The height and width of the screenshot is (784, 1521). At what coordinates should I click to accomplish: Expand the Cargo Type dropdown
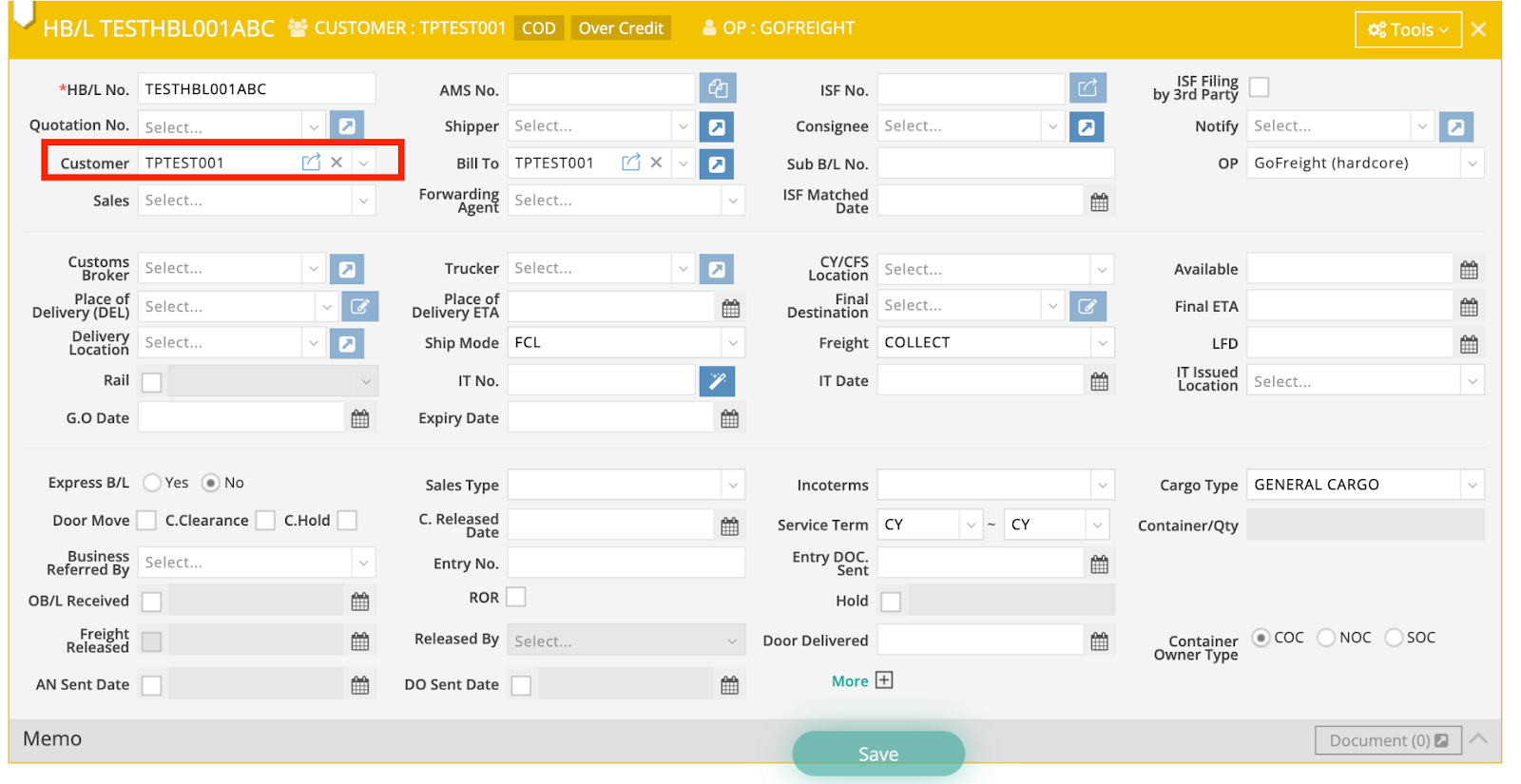[x=1472, y=485]
